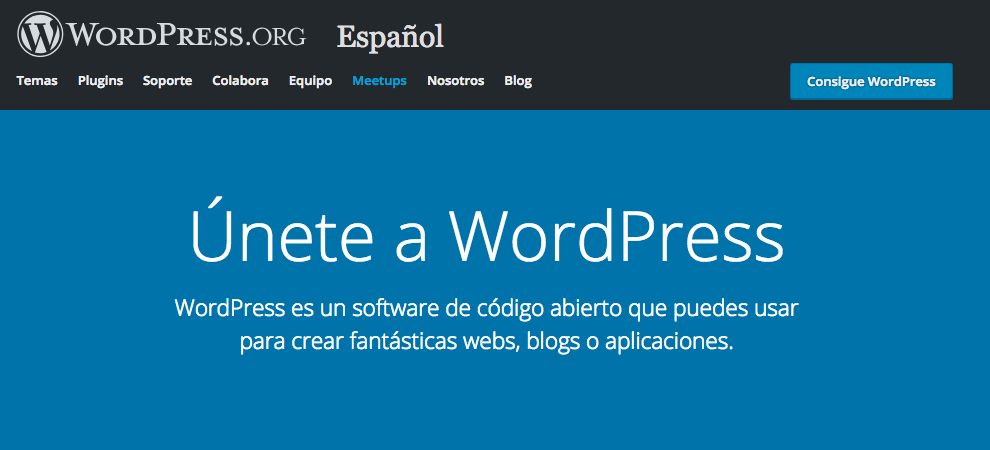The image size is (990, 450).
Task: Select Colabora in the navigation bar
Action: pyautogui.click(x=241, y=81)
